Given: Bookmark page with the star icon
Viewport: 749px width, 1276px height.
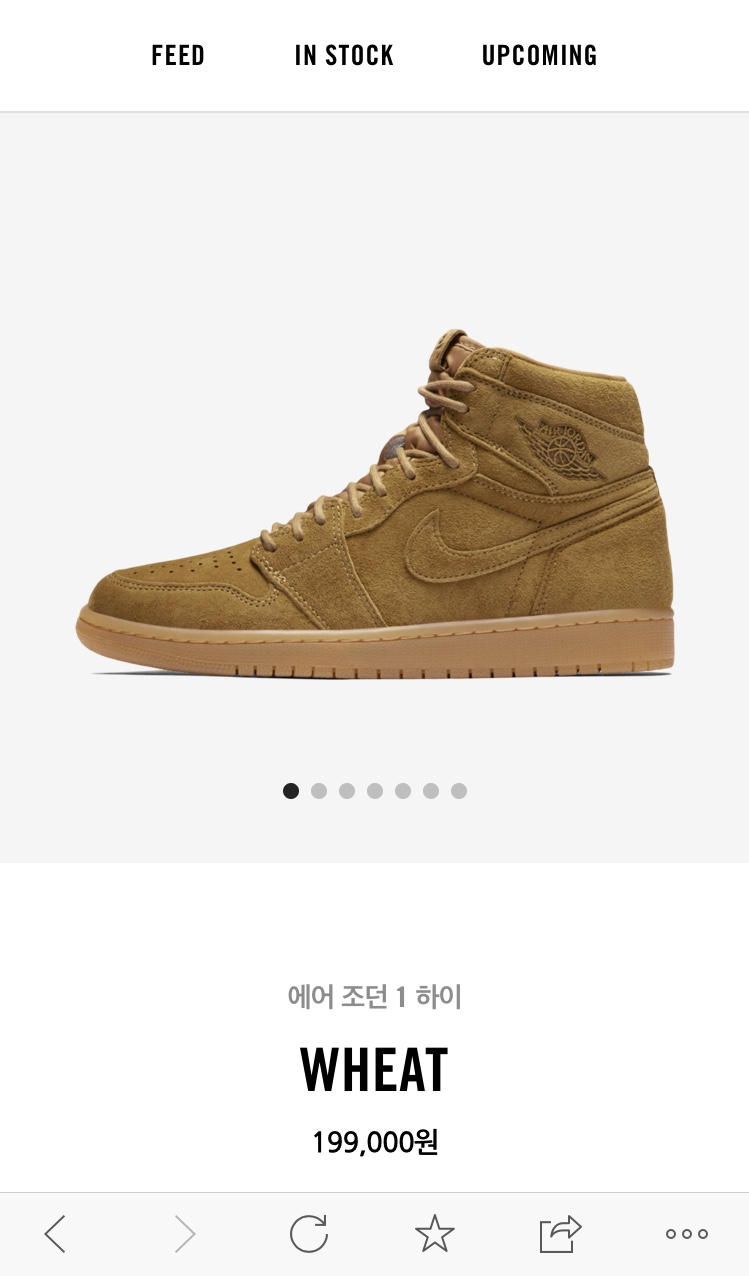Looking at the screenshot, I should click(x=434, y=1233).
